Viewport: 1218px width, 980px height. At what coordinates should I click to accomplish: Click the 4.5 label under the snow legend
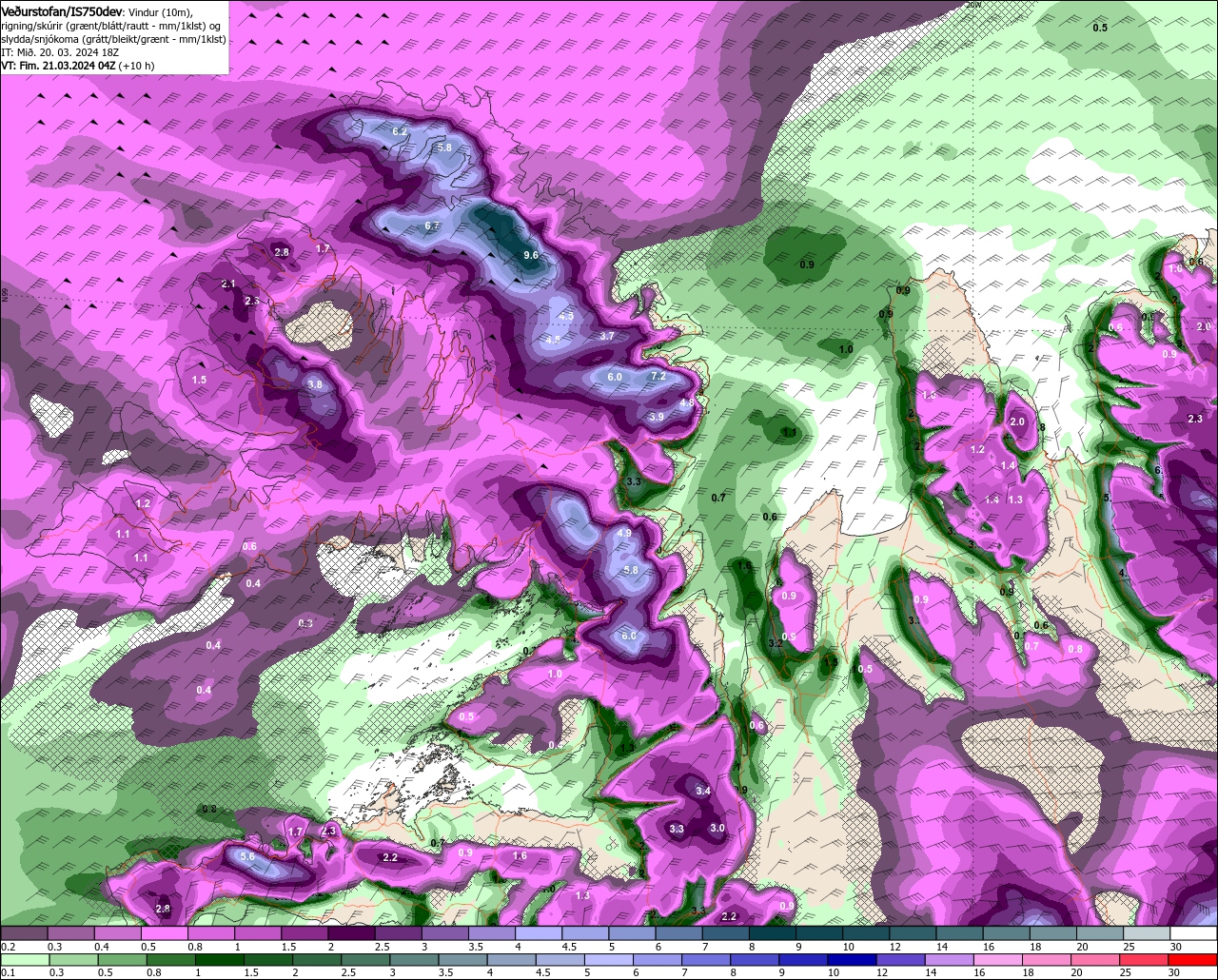569,948
